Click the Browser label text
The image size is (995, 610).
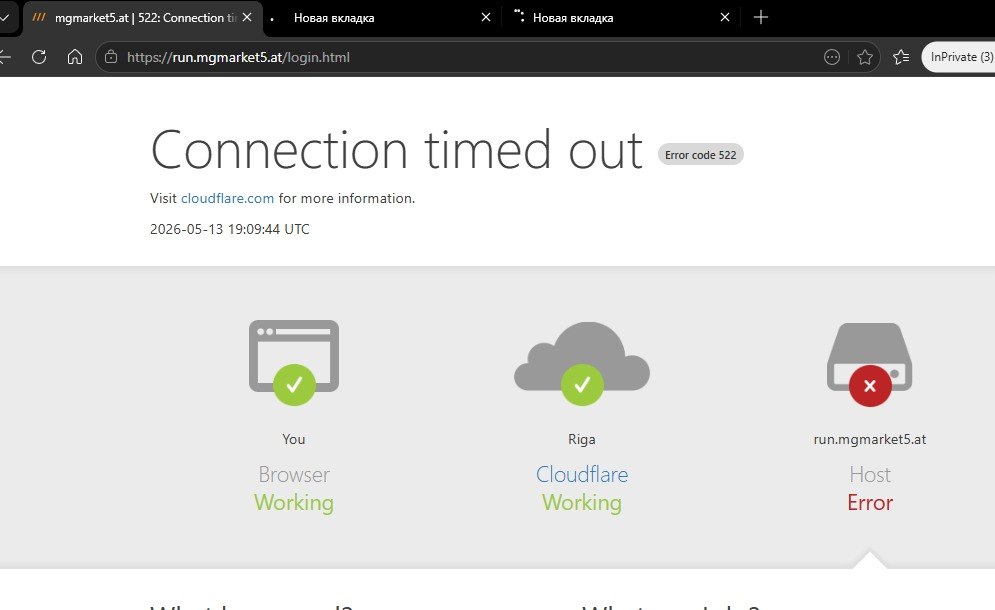tap(294, 474)
